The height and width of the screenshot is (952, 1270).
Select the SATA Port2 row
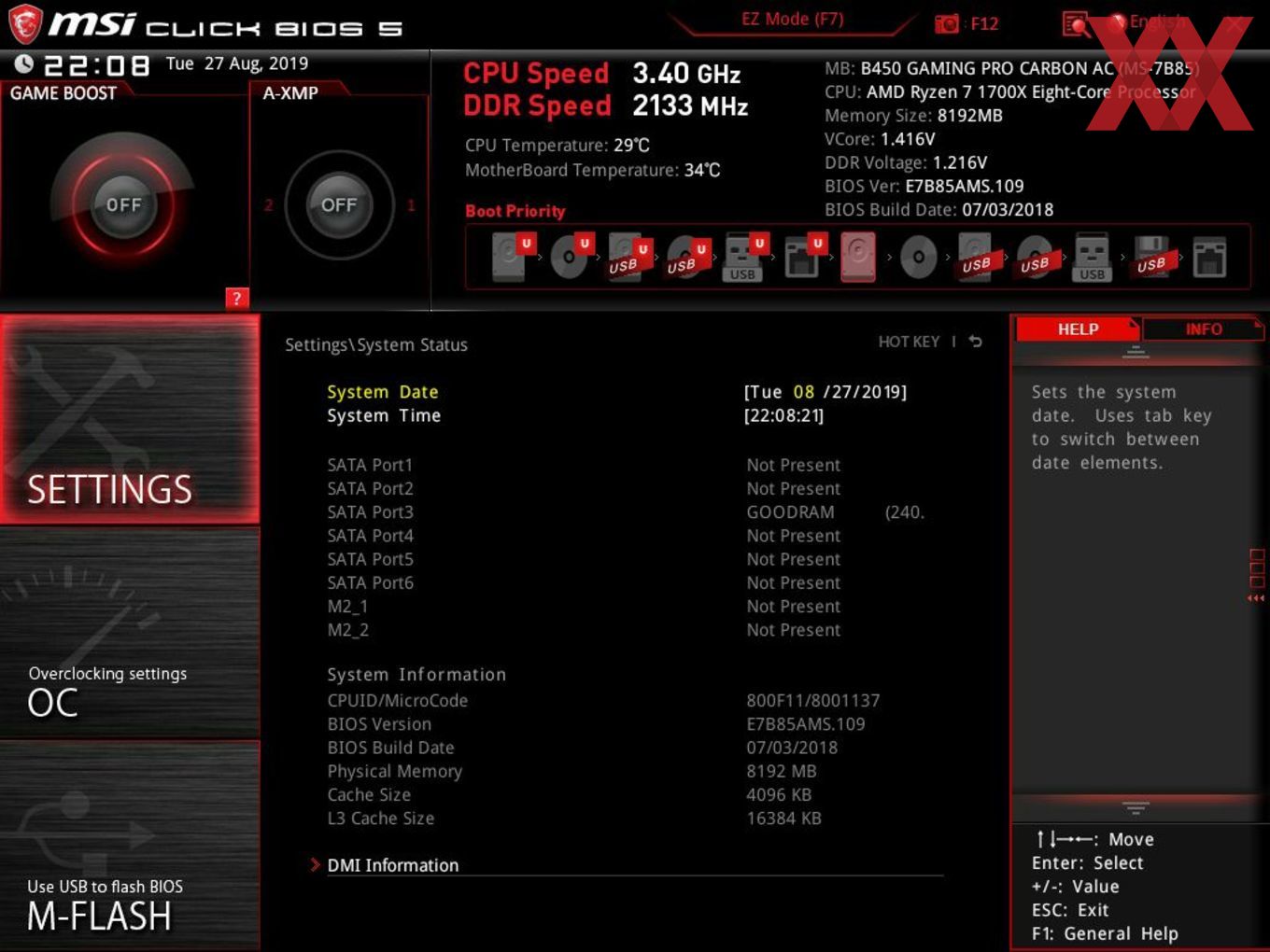pyautogui.click(x=584, y=488)
